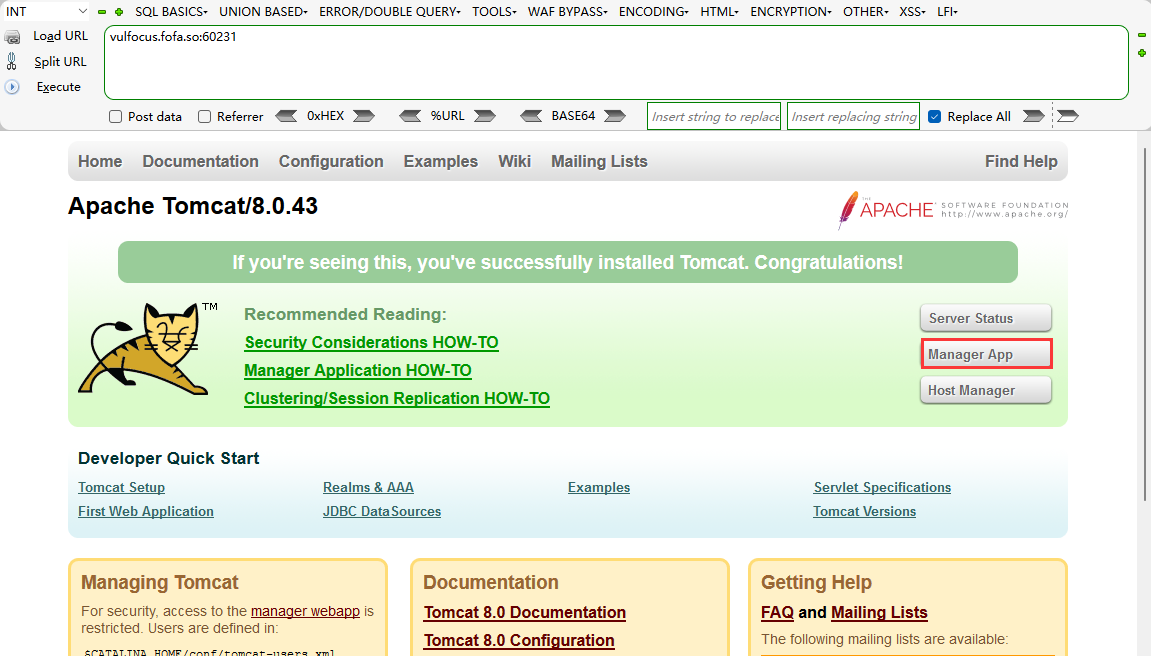The height and width of the screenshot is (656, 1151).
Task: Click the right arrow after BASE64
Action: pos(614,116)
